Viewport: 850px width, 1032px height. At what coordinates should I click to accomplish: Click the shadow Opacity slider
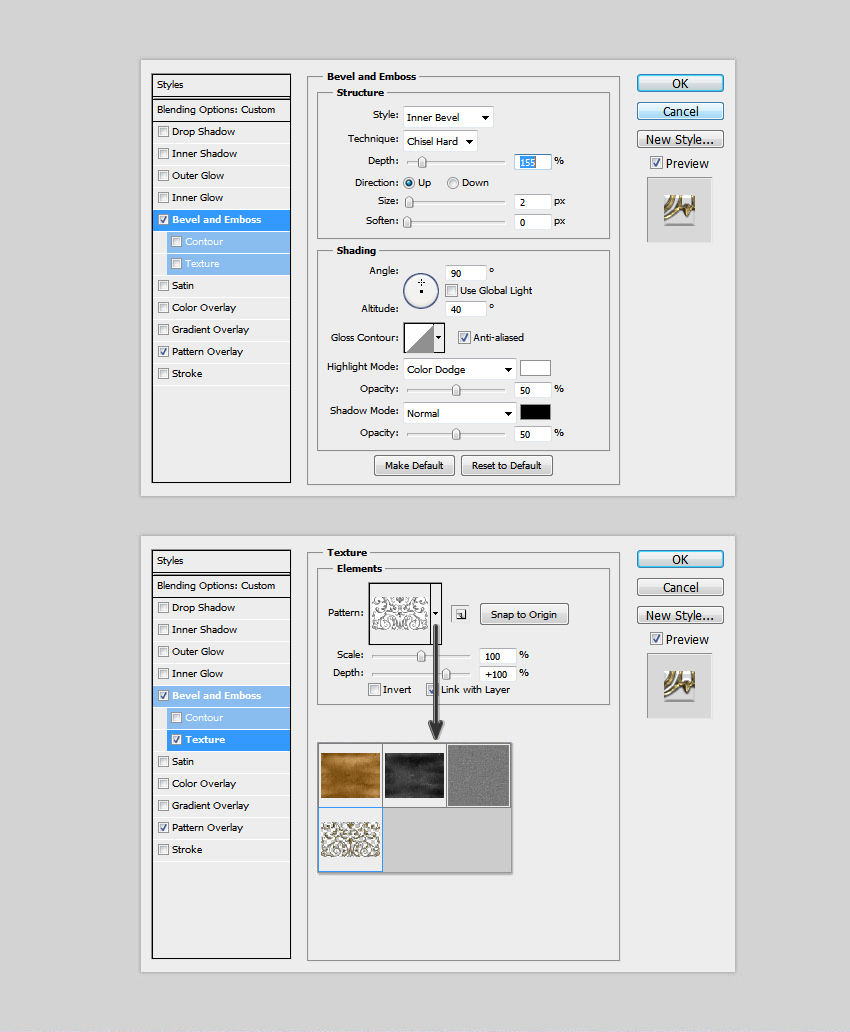pyautogui.click(x=456, y=434)
